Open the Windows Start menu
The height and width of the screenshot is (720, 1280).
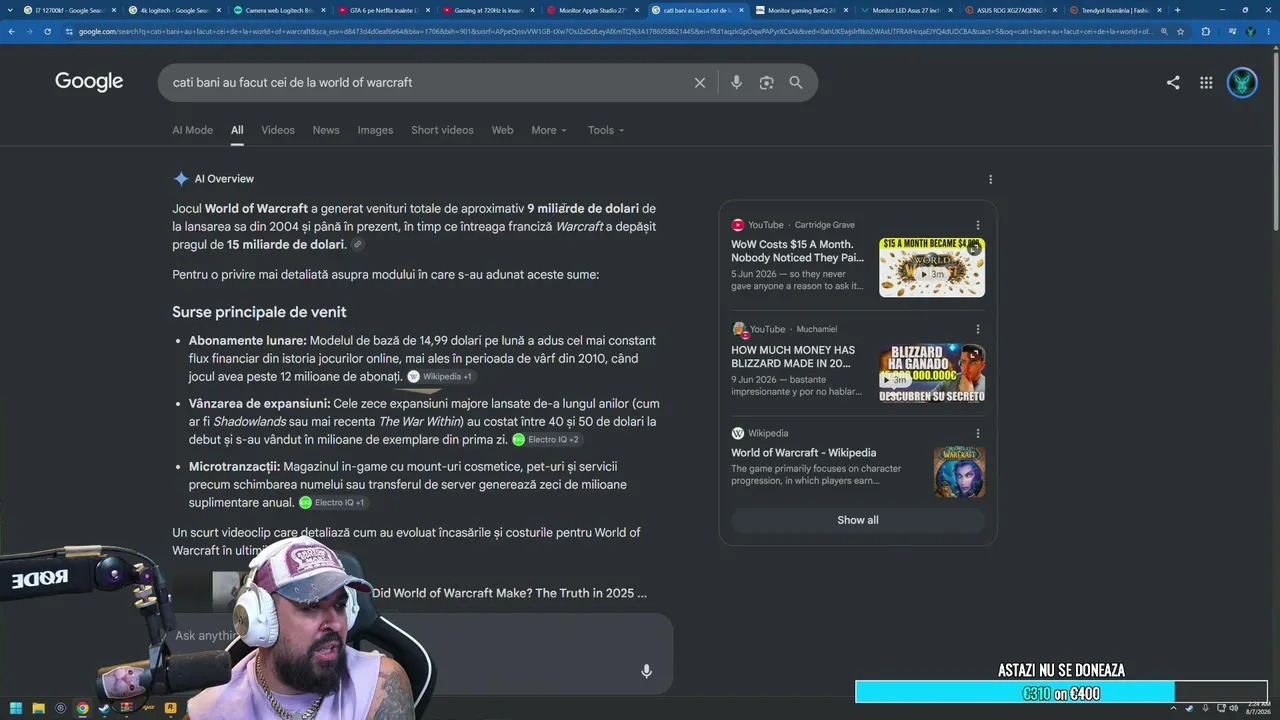(16, 708)
